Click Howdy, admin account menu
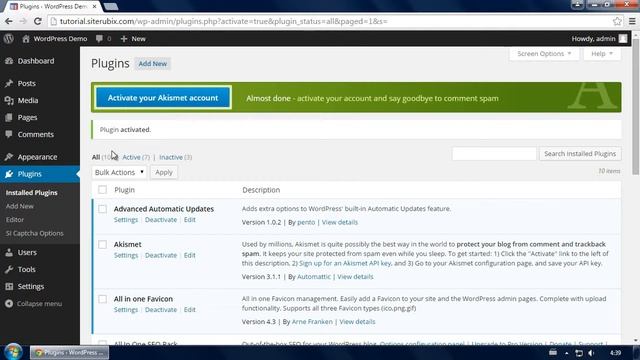 click(x=599, y=39)
